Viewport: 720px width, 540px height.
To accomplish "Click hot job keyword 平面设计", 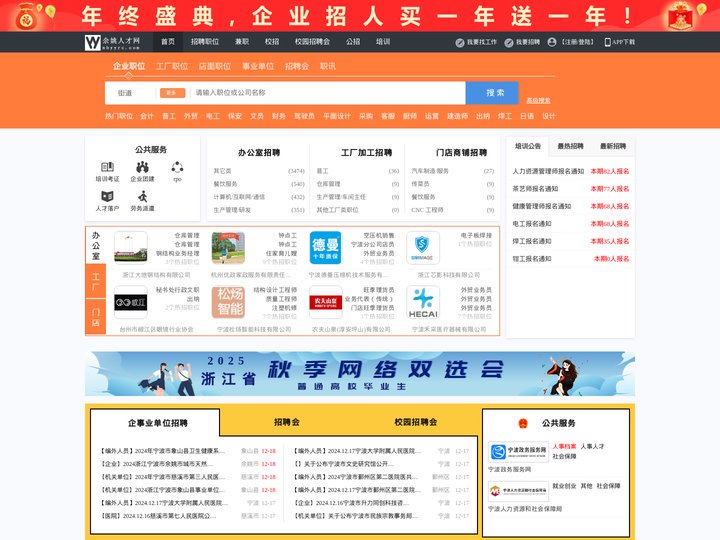I will [x=337, y=116].
